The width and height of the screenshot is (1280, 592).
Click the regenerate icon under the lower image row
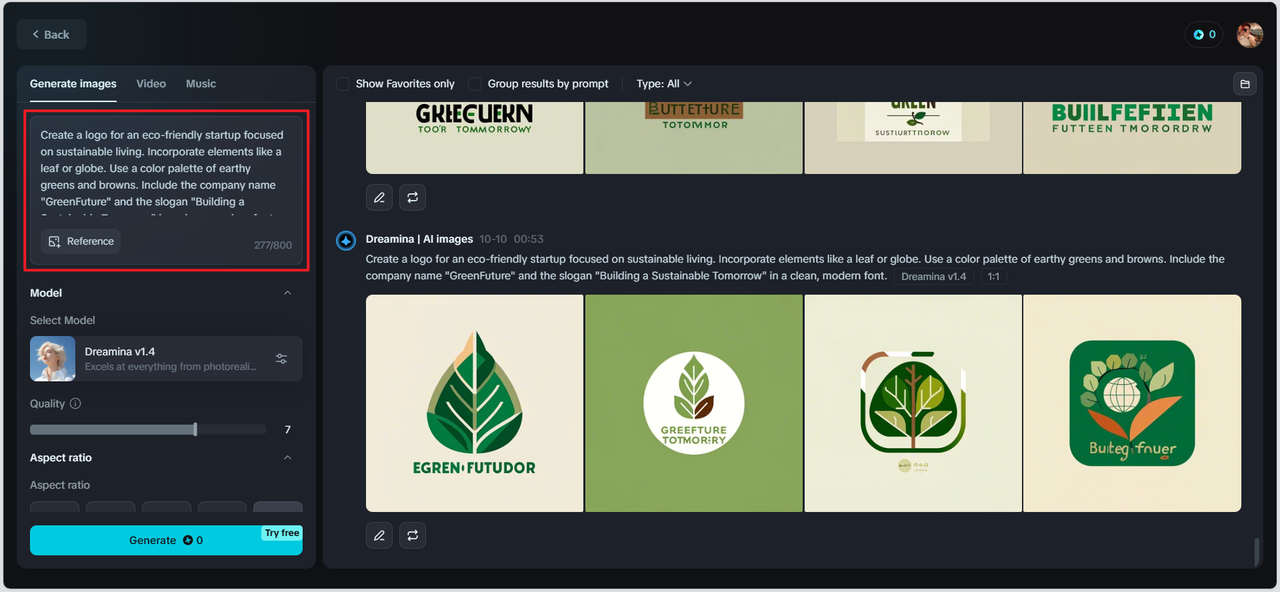pyautogui.click(x=413, y=535)
